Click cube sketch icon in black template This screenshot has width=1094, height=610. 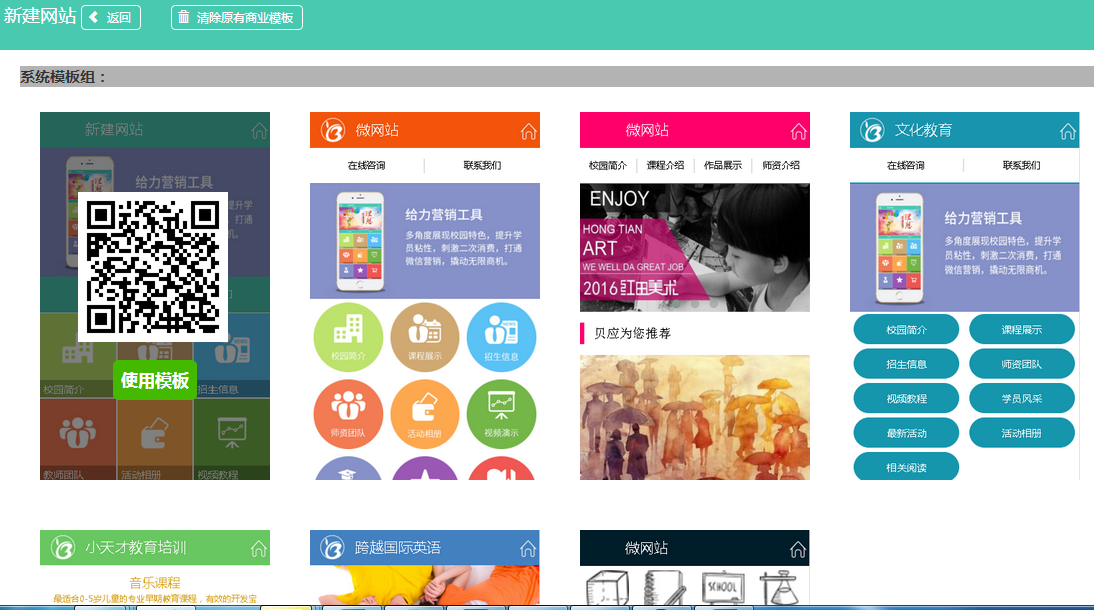click(607, 588)
